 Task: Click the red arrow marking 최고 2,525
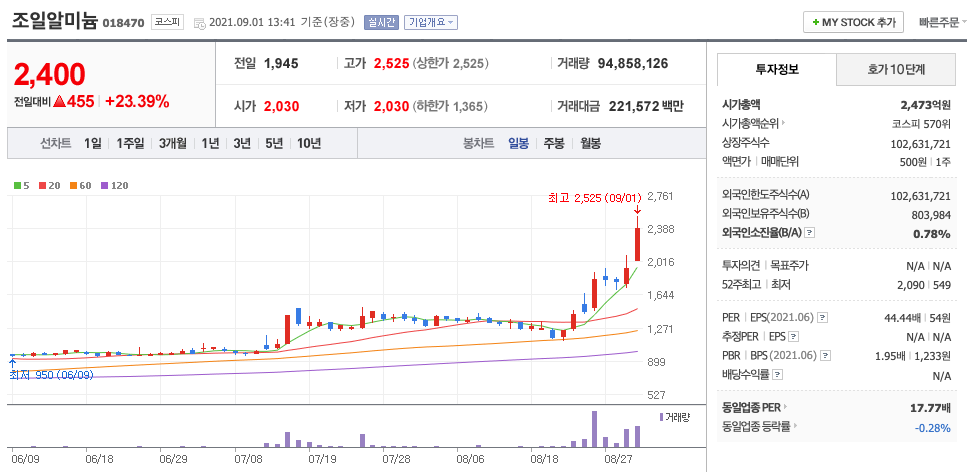637,210
